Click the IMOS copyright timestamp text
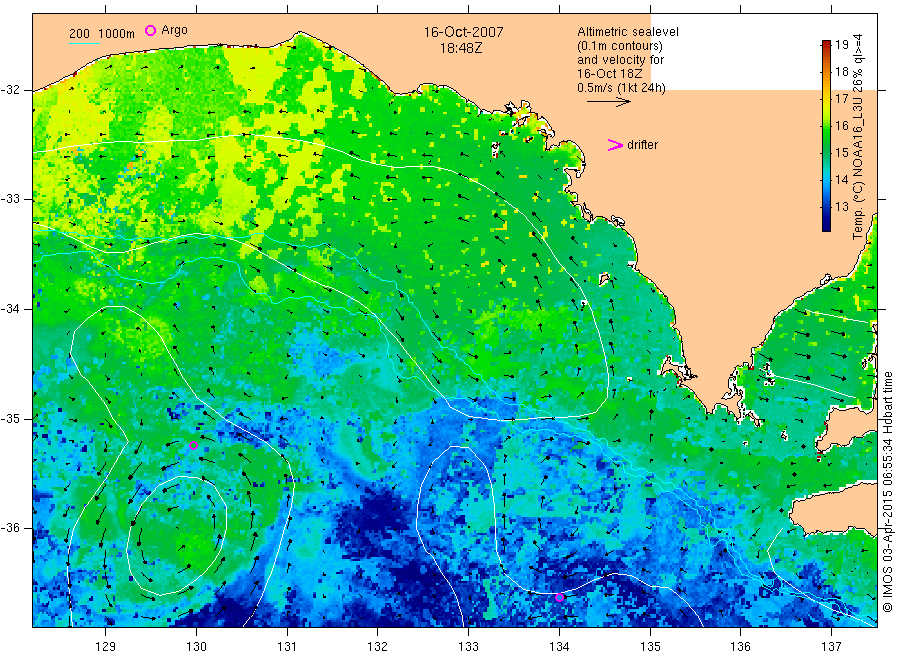 [x=887, y=492]
